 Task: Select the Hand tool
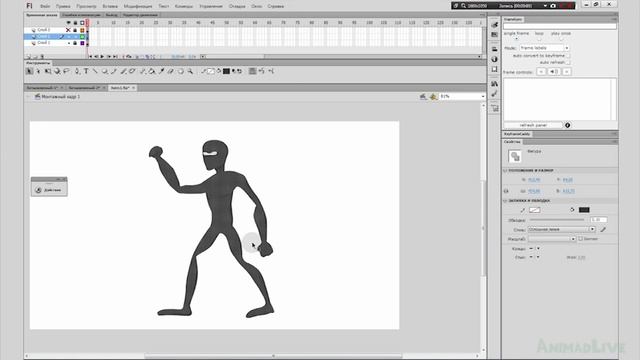coord(181,71)
